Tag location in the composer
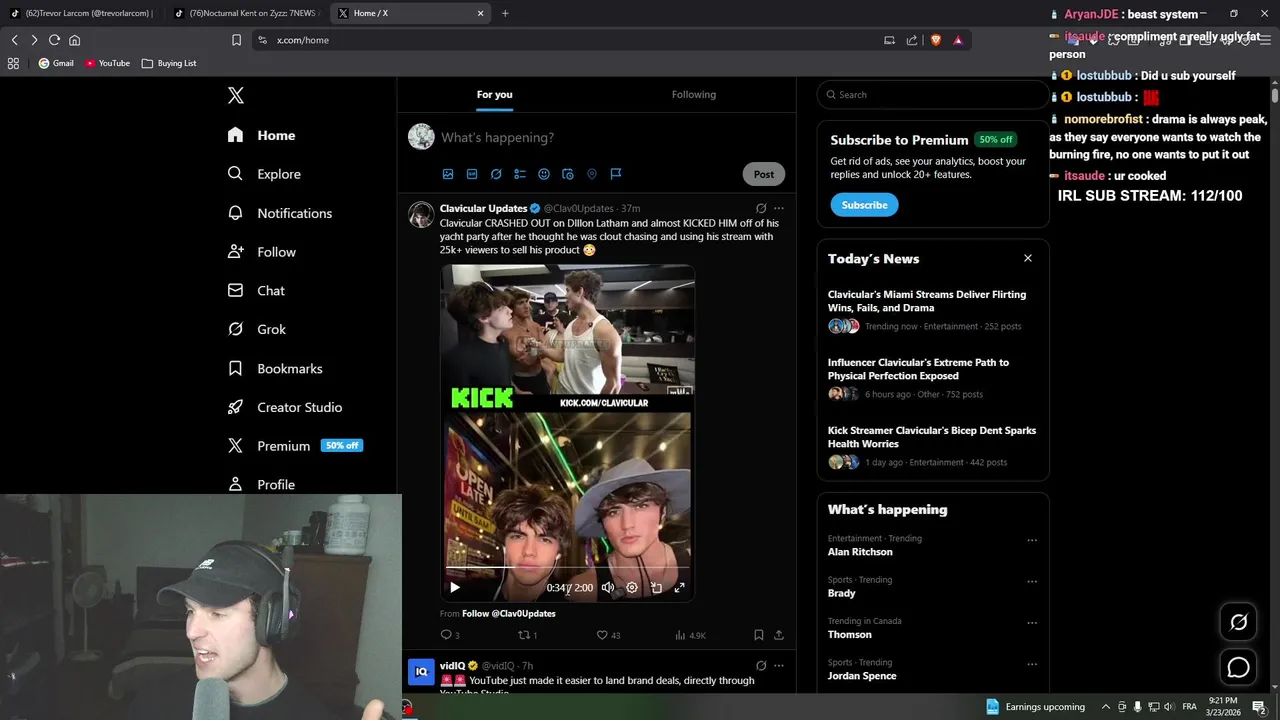 tap(592, 174)
